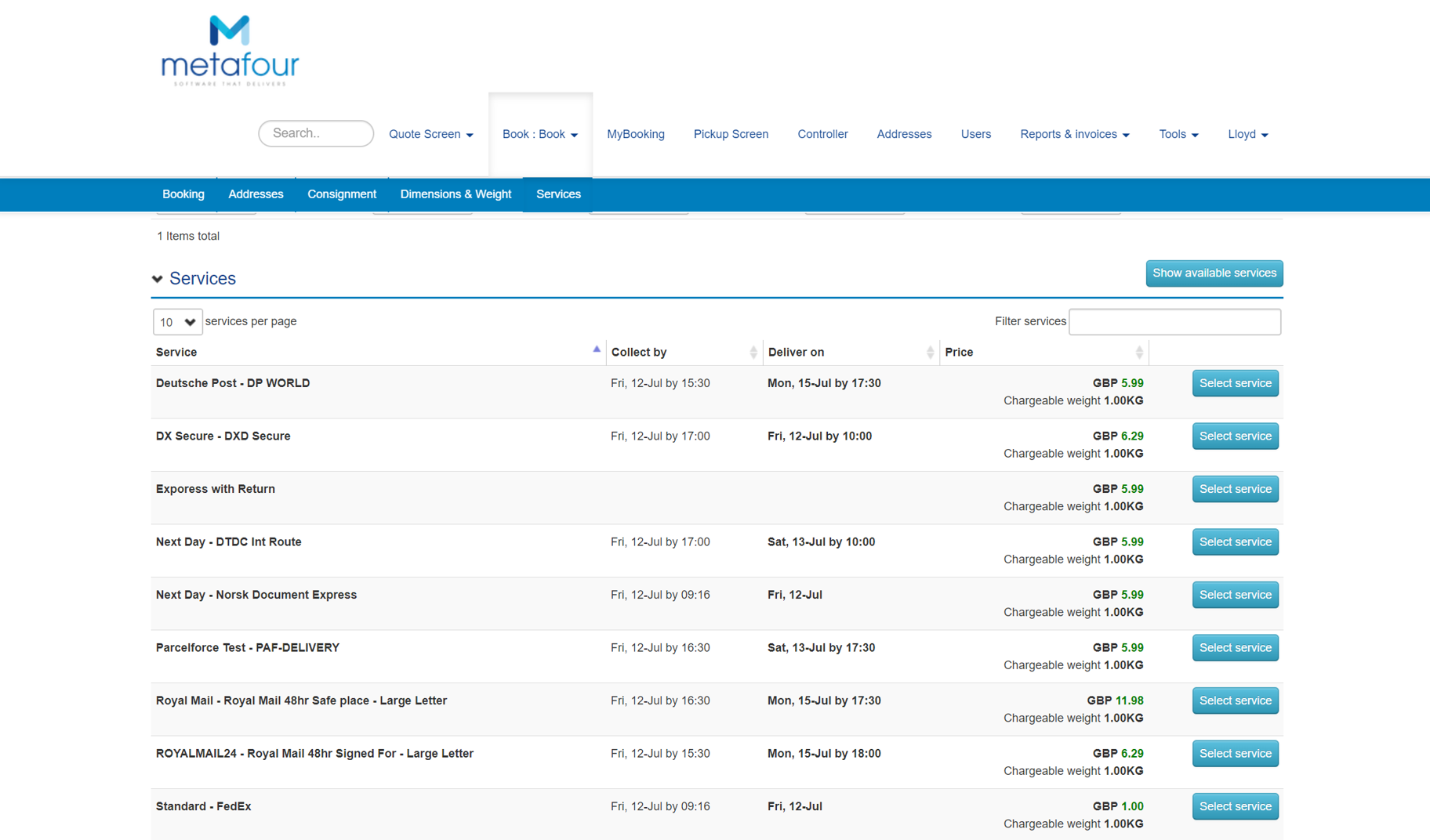The image size is (1430, 840).
Task: Sort the Price column
Action: coord(1139,353)
